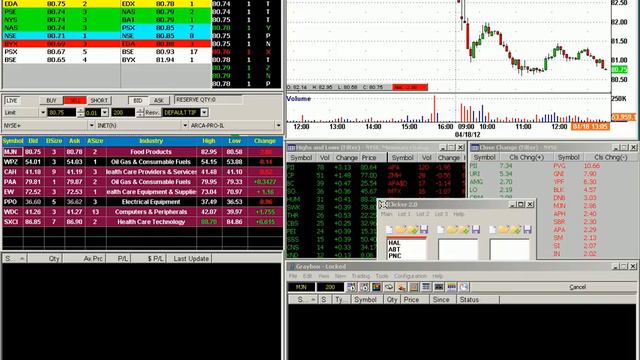Click the multicolored grid icon in Graybox toolbar
Screen dimensions: 640x360
tap(451, 287)
